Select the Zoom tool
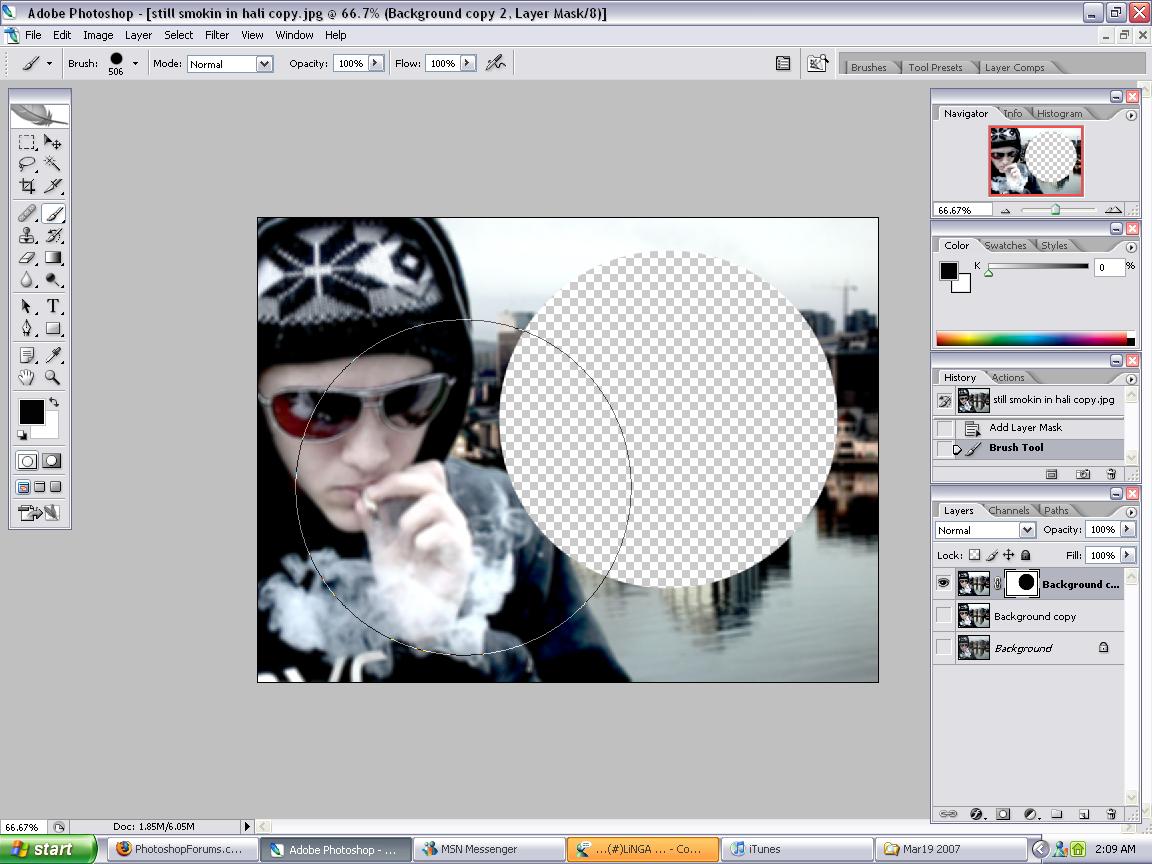Screen dimensions: 1152x864 (x=54, y=378)
